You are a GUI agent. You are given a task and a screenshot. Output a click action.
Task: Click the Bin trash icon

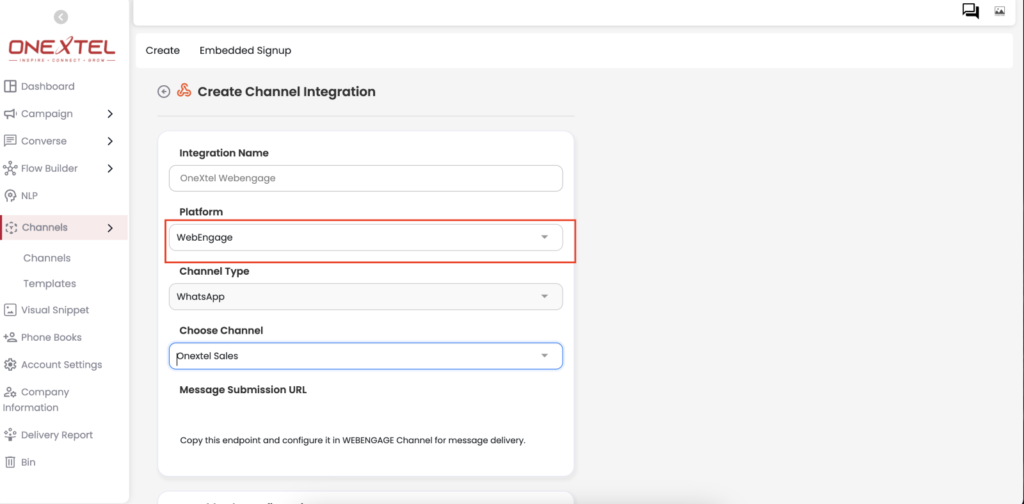coord(10,462)
